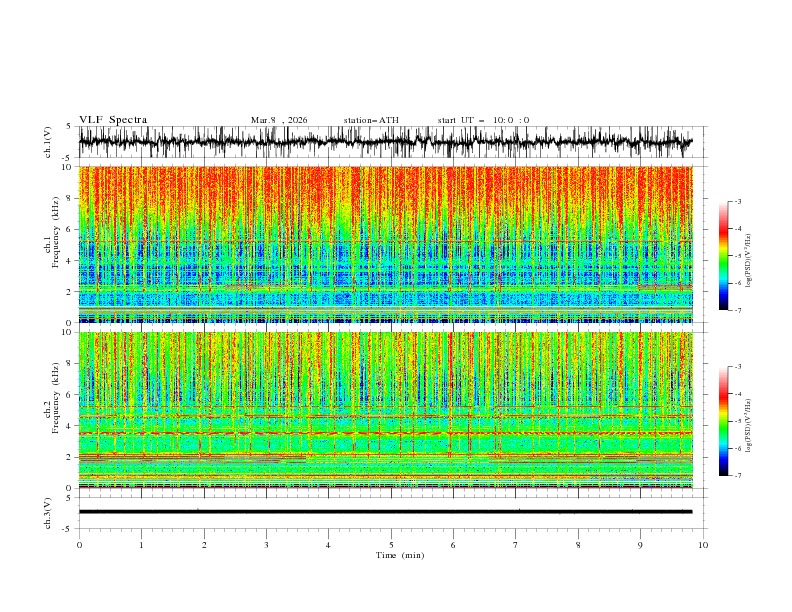Click the "VLF Spectra" plot title
This screenshot has height=612, width=792.
click(113, 120)
